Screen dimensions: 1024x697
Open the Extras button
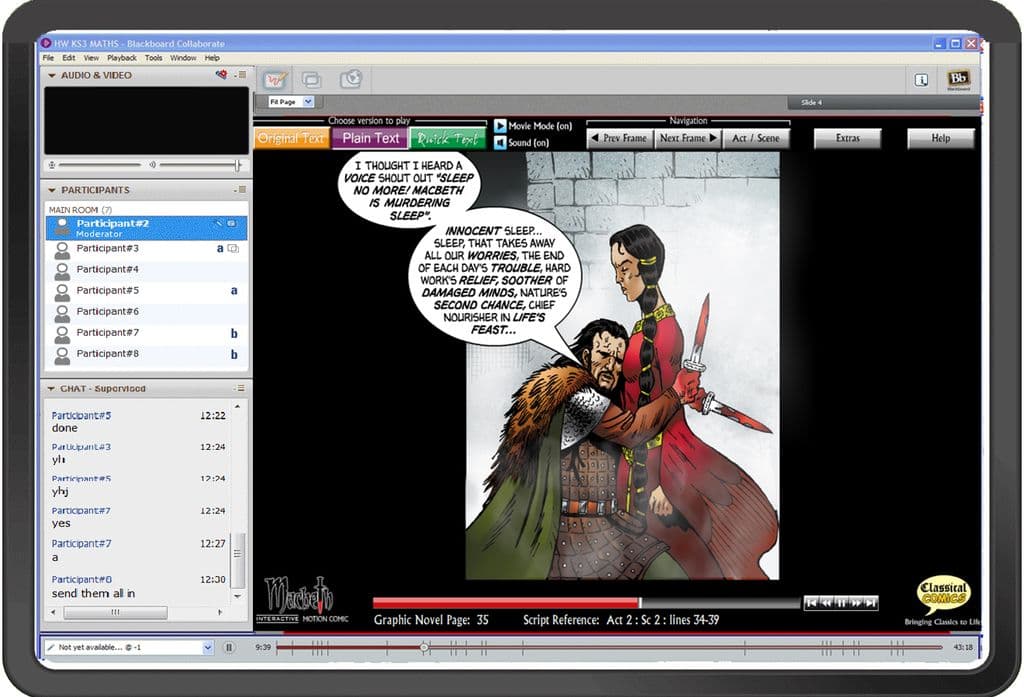tap(848, 138)
